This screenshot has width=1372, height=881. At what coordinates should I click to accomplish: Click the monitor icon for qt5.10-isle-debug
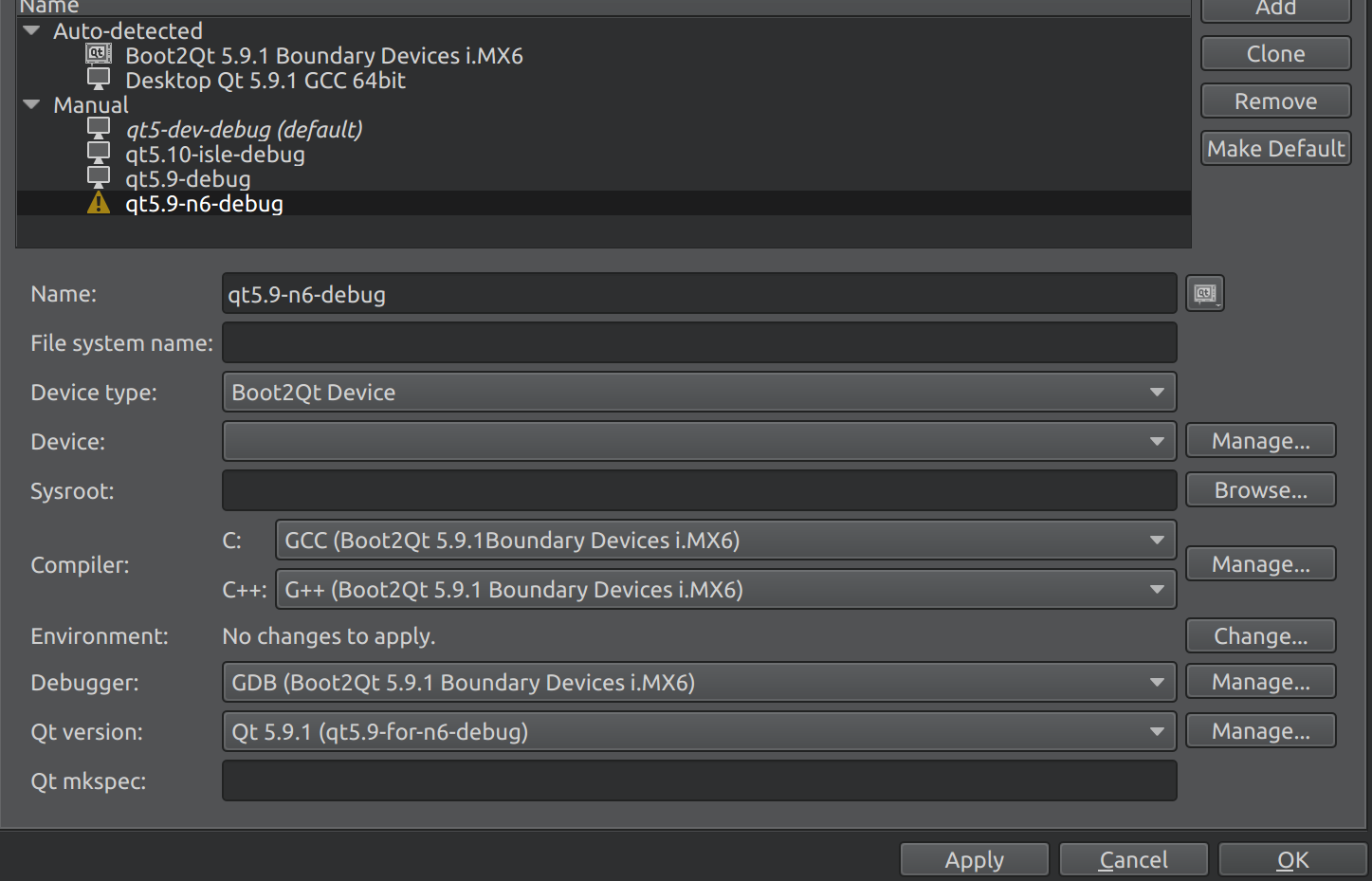(x=99, y=153)
